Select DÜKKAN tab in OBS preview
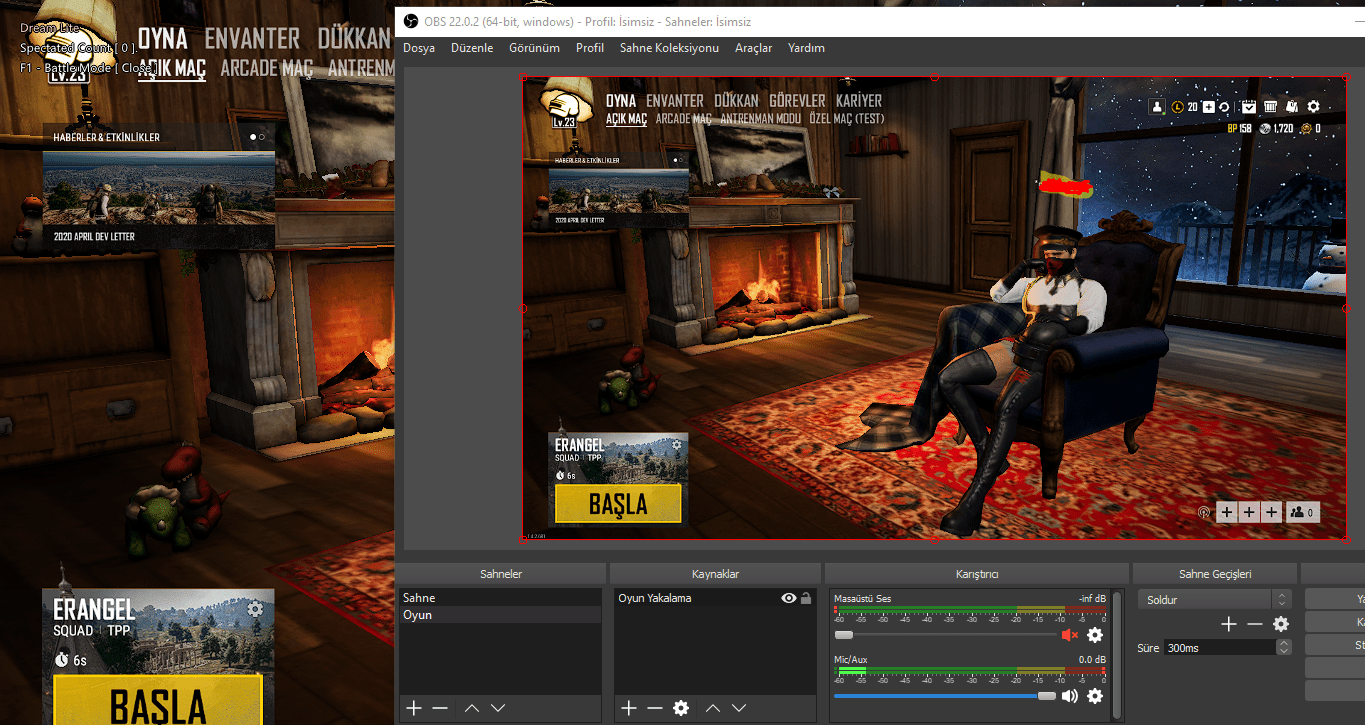Image resolution: width=1365 pixels, height=725 pixels. [x=736, y=101]
